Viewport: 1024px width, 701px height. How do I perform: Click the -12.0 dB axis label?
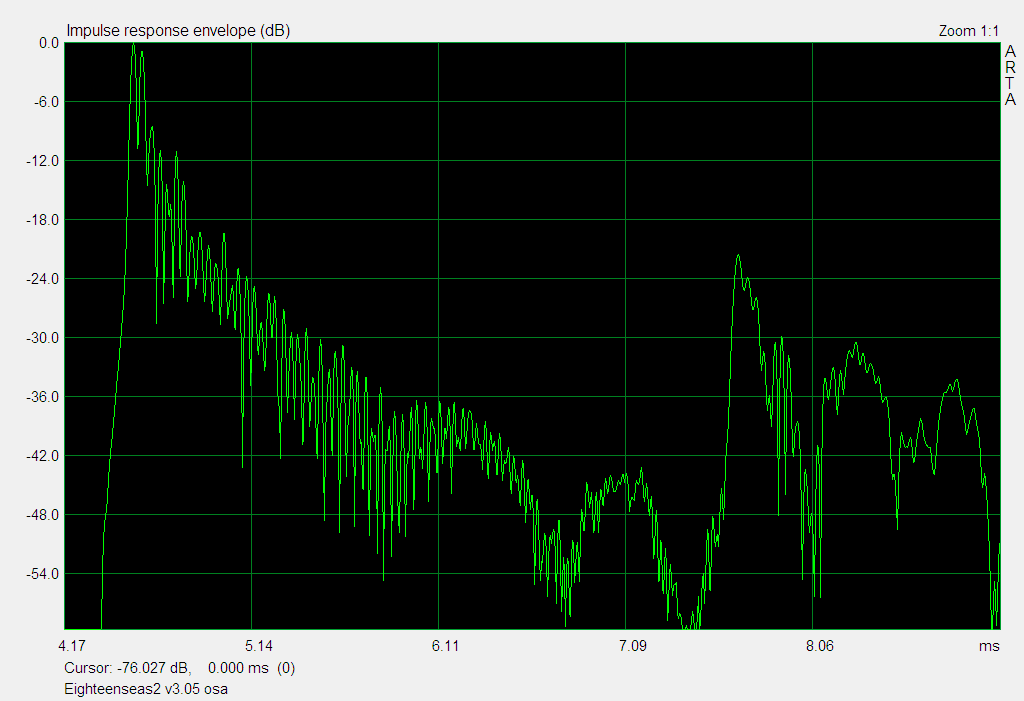point(42,161)
